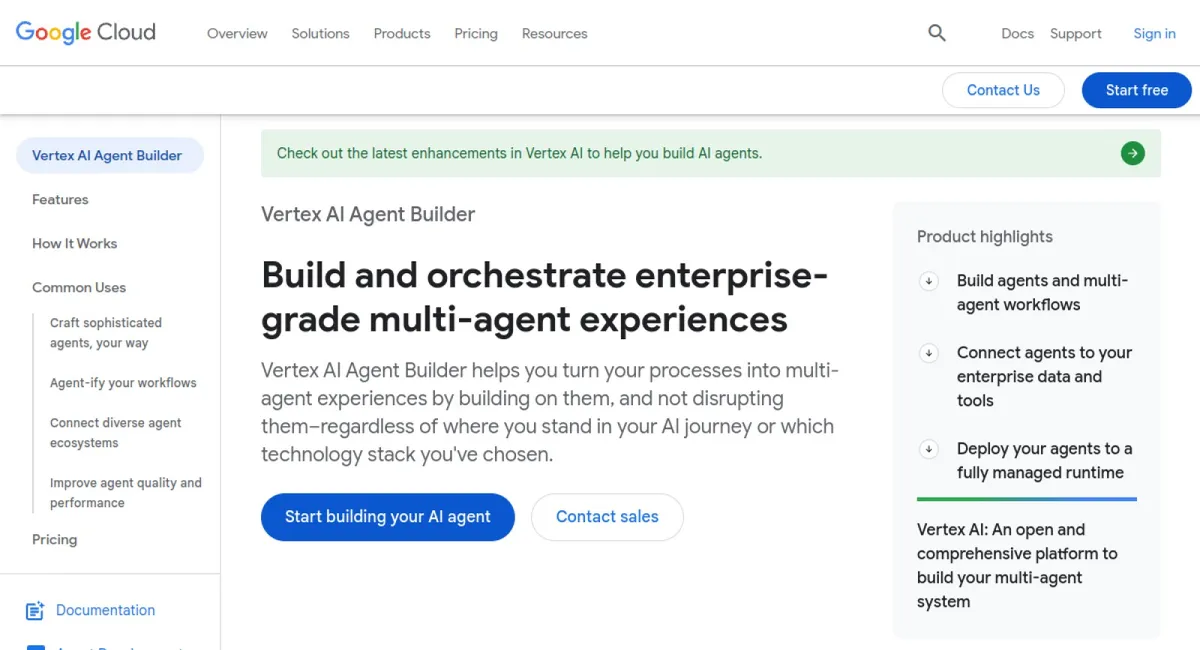This screenshot has height=650, width=1200.
Task: Go to "Craft sophisticated agents, your way"
Action: tap(106, 333)
